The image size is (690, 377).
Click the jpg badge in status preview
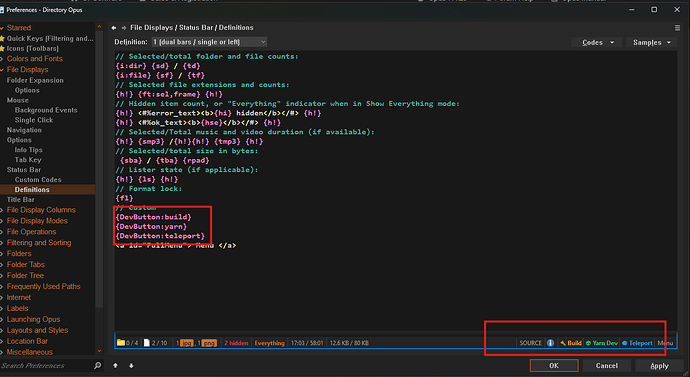coord(187,343)
